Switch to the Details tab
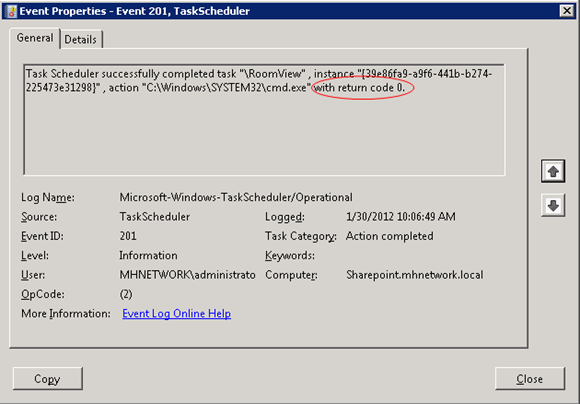 81,39
